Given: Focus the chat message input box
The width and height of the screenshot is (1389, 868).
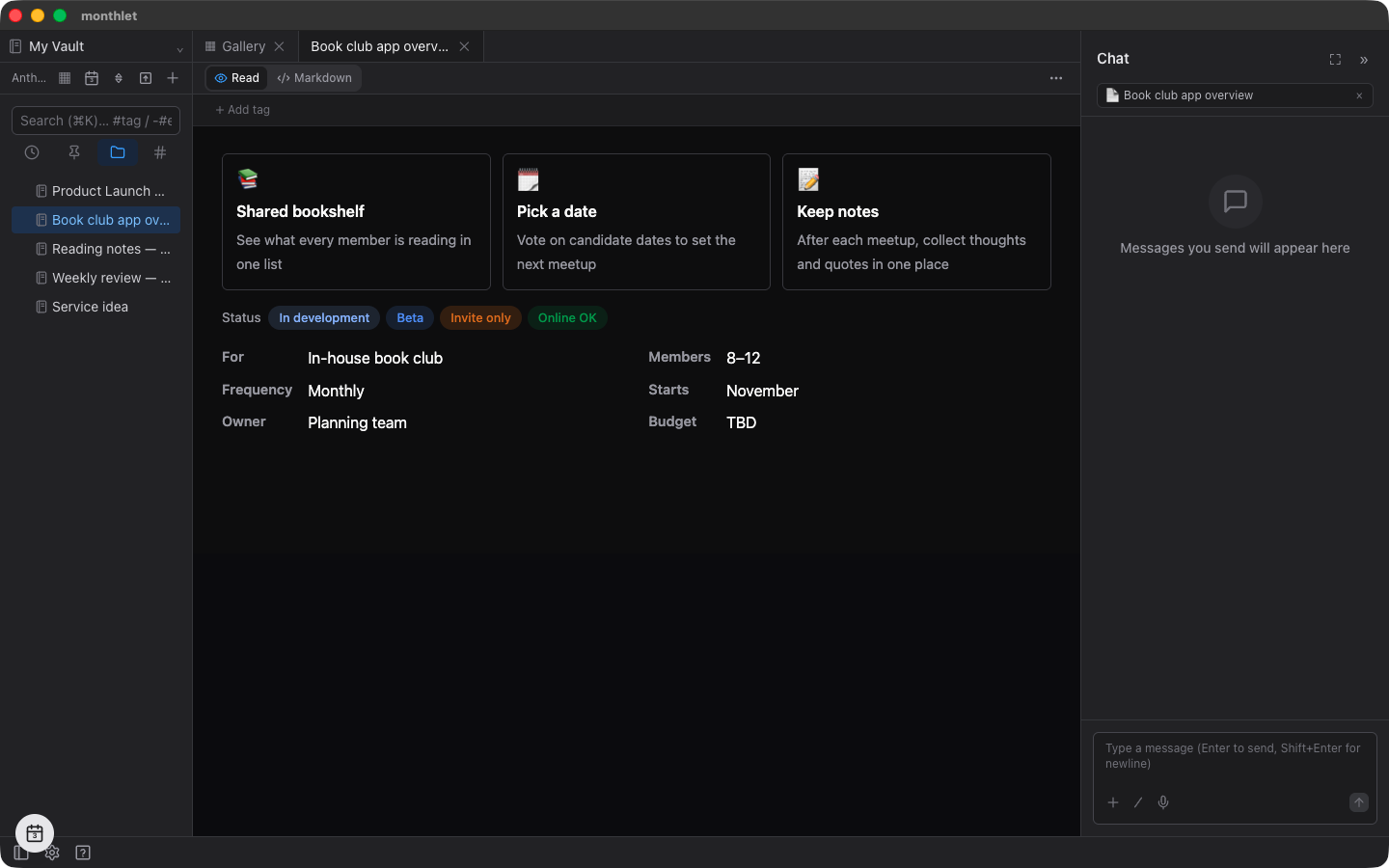Looking at the screenshot, I should (x=1235, y=756).
